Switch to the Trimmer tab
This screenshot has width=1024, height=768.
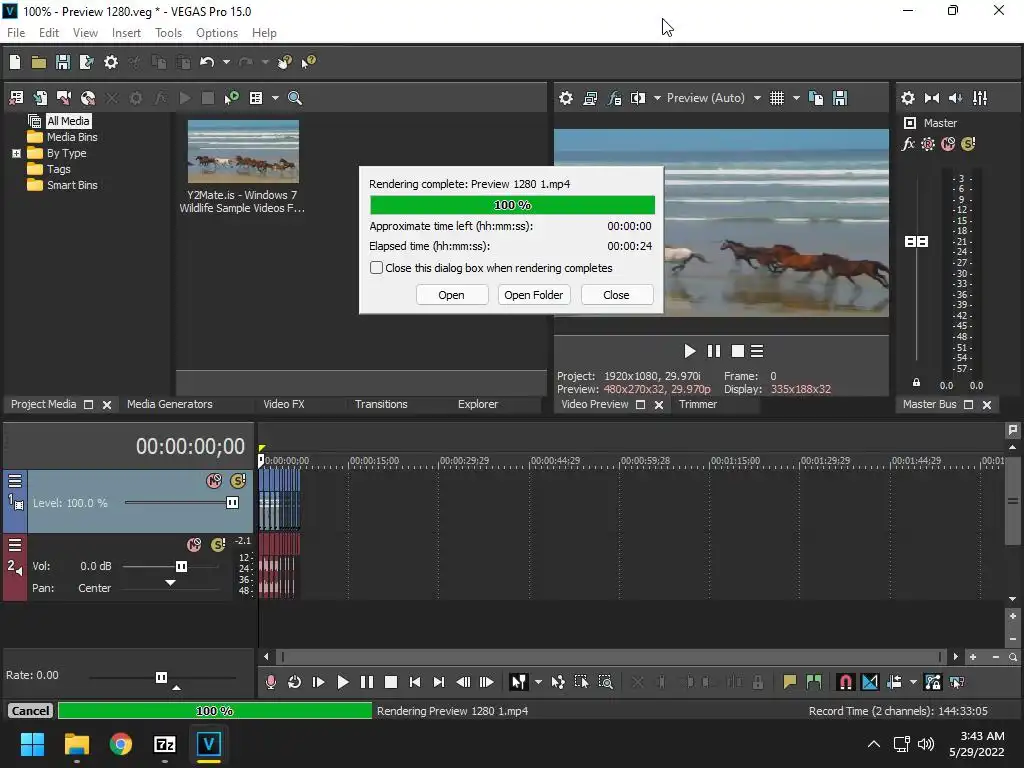tap(697, 404)
